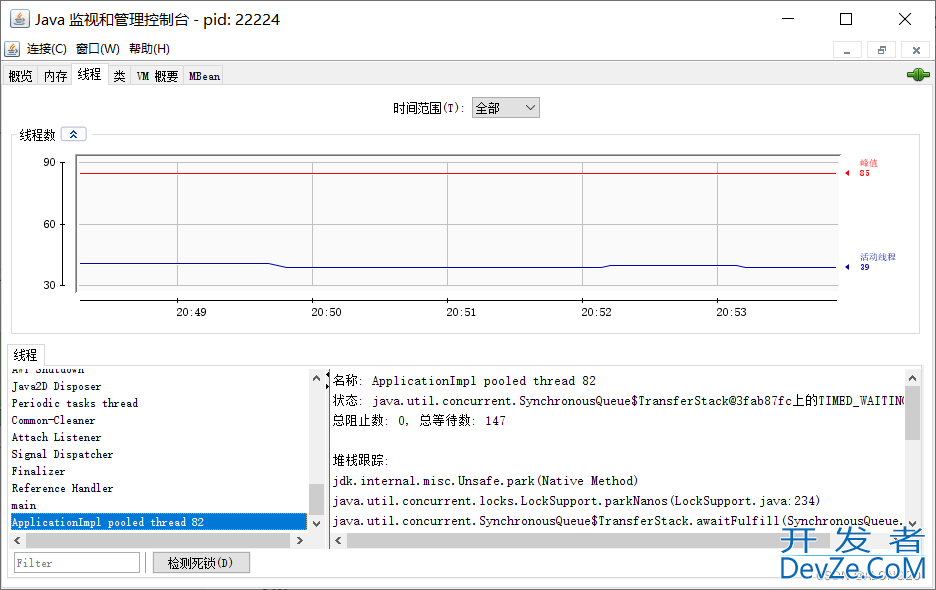The width and height of the screenshot is (936, 590).
Task: Click the 检测死锁(D) button
Action: click(201, 563)
